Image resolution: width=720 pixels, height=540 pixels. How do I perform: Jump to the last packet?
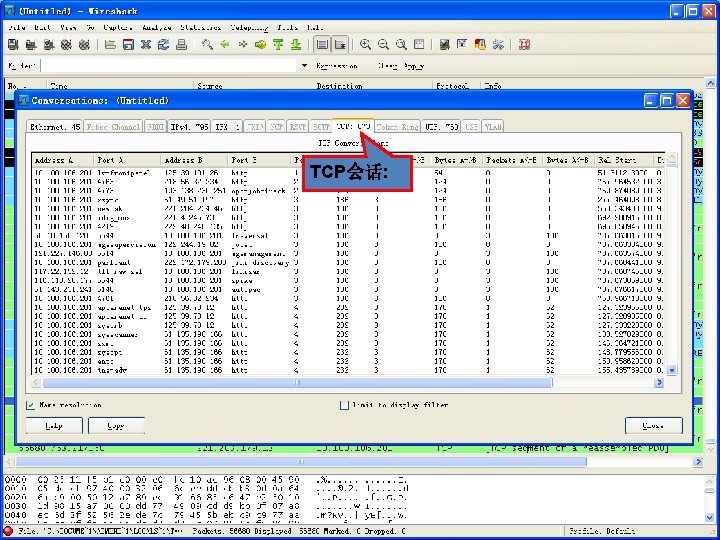[x=296, y=45]
